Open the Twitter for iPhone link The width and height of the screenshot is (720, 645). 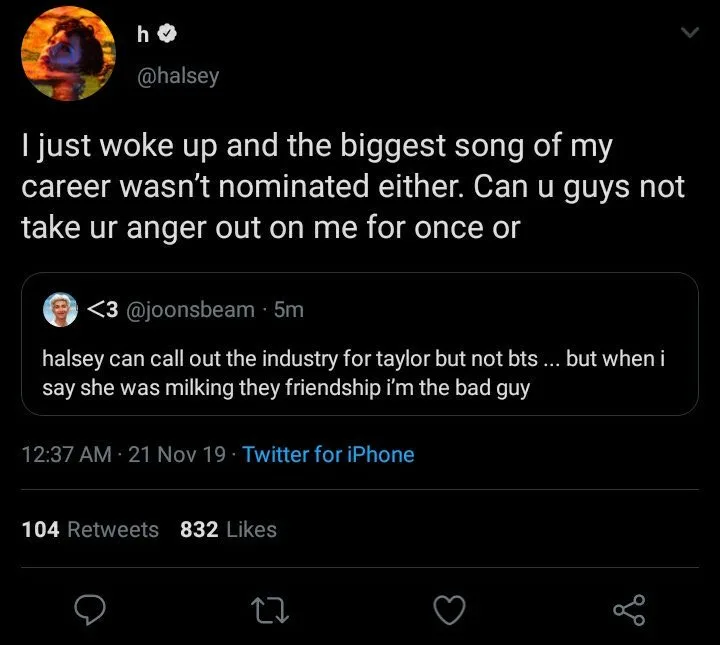pyautogui.click(x=328, y=455)
